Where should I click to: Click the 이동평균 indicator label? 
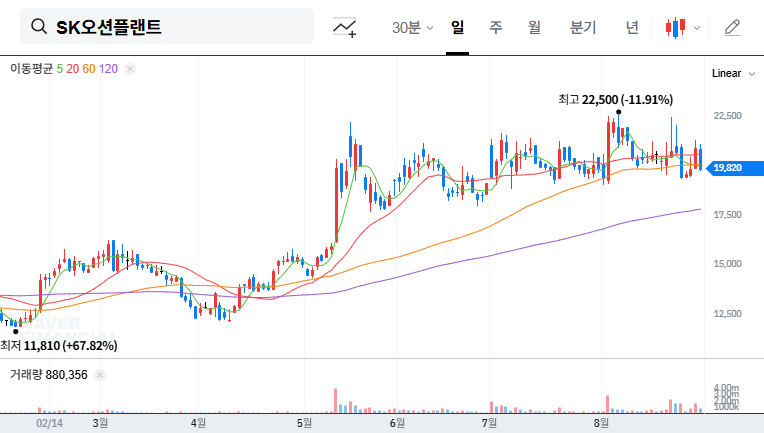31,69
